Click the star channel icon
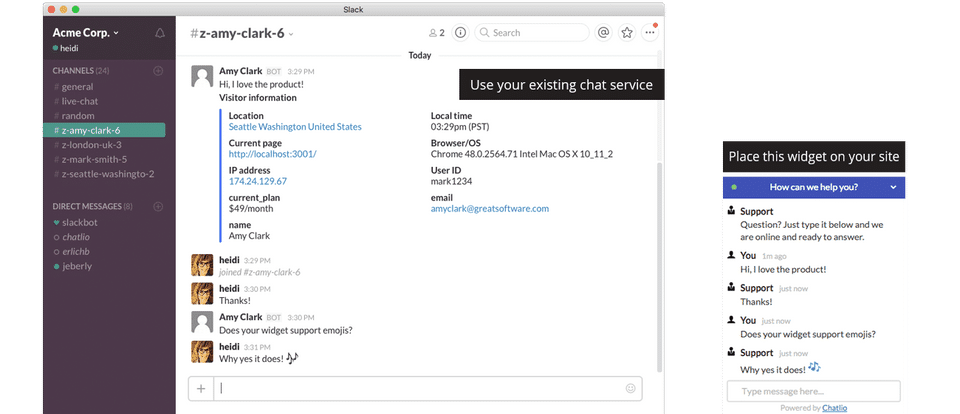 627,32
